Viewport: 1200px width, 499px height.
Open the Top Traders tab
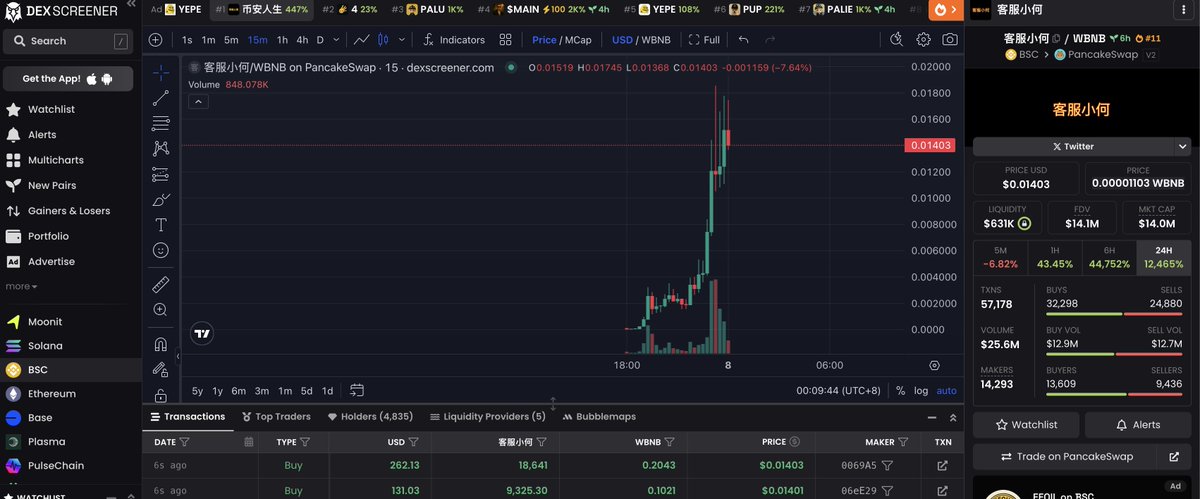coord(276,416)
